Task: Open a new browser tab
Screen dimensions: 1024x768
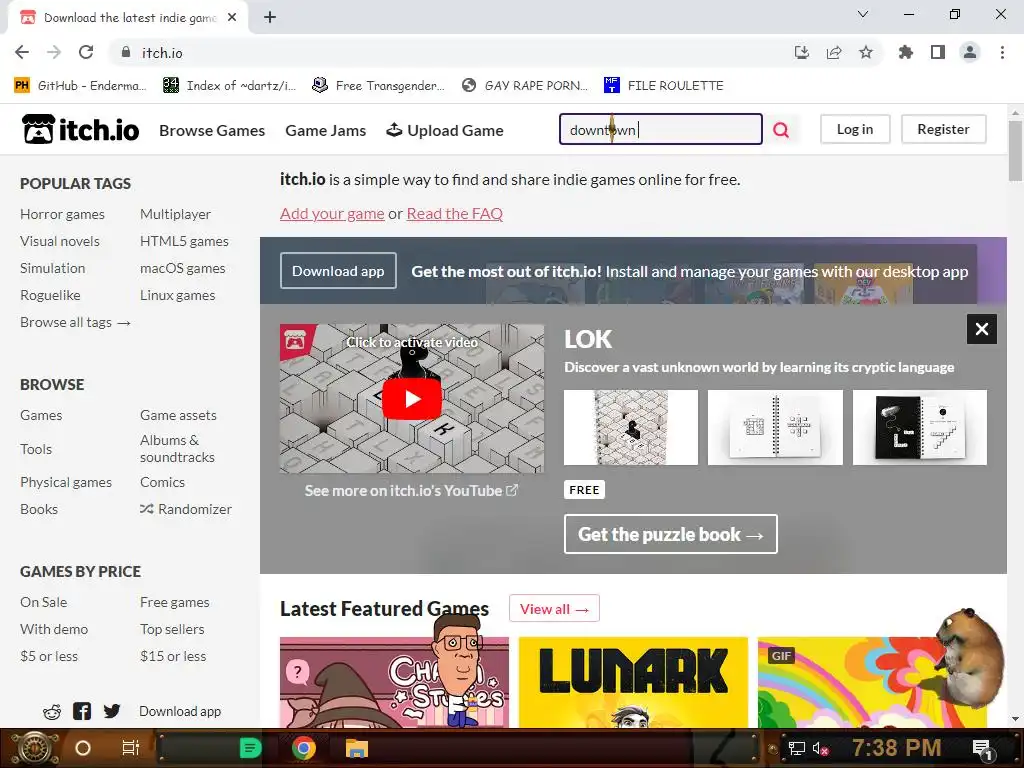Action: pyautogui.click(x=270, y=17)
